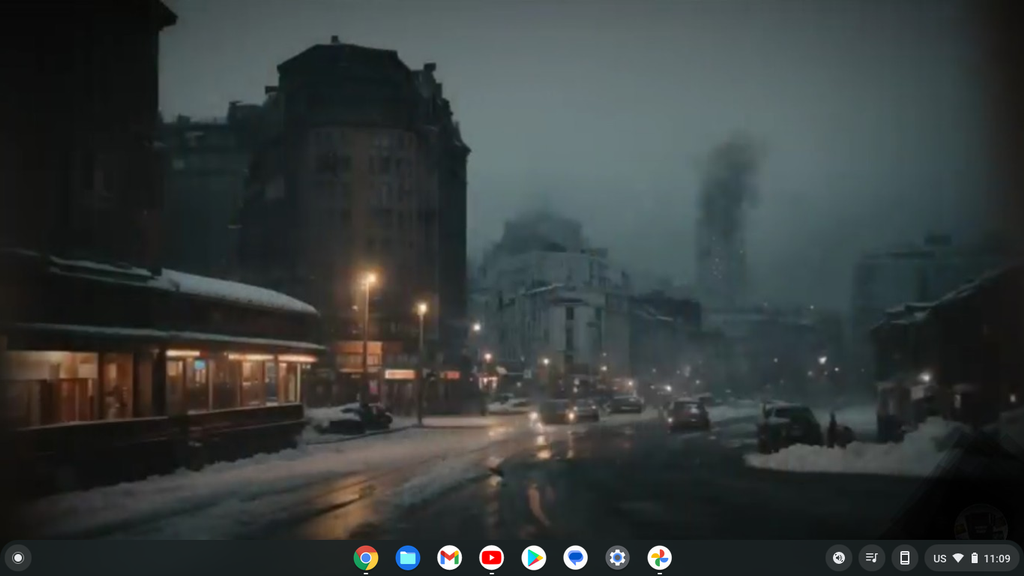The width and height of the screenshot is (1024, 576).
Task: Open the Files app
Action: click(x=408, y=558)
